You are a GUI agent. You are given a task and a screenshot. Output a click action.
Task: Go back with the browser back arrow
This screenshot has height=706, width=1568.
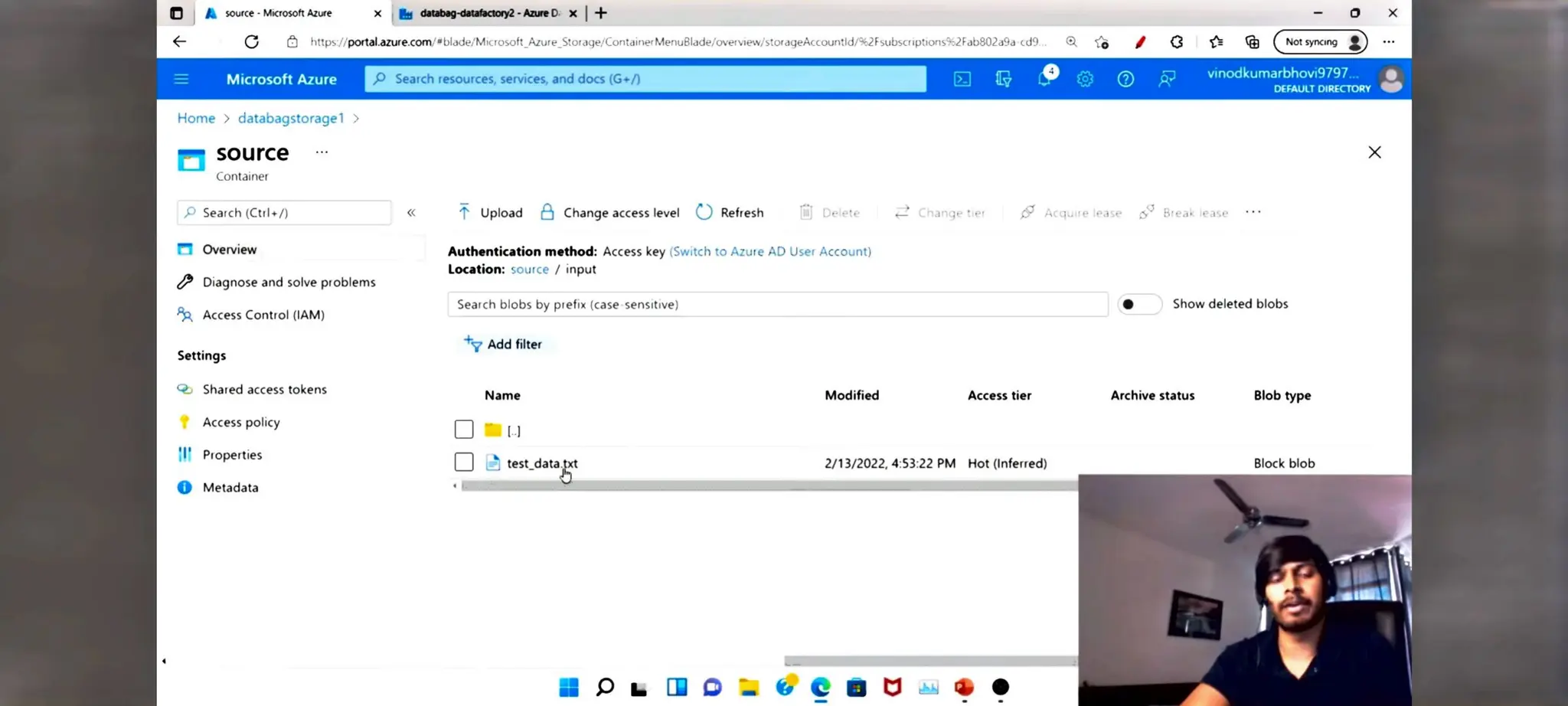(x=179, y=41)
